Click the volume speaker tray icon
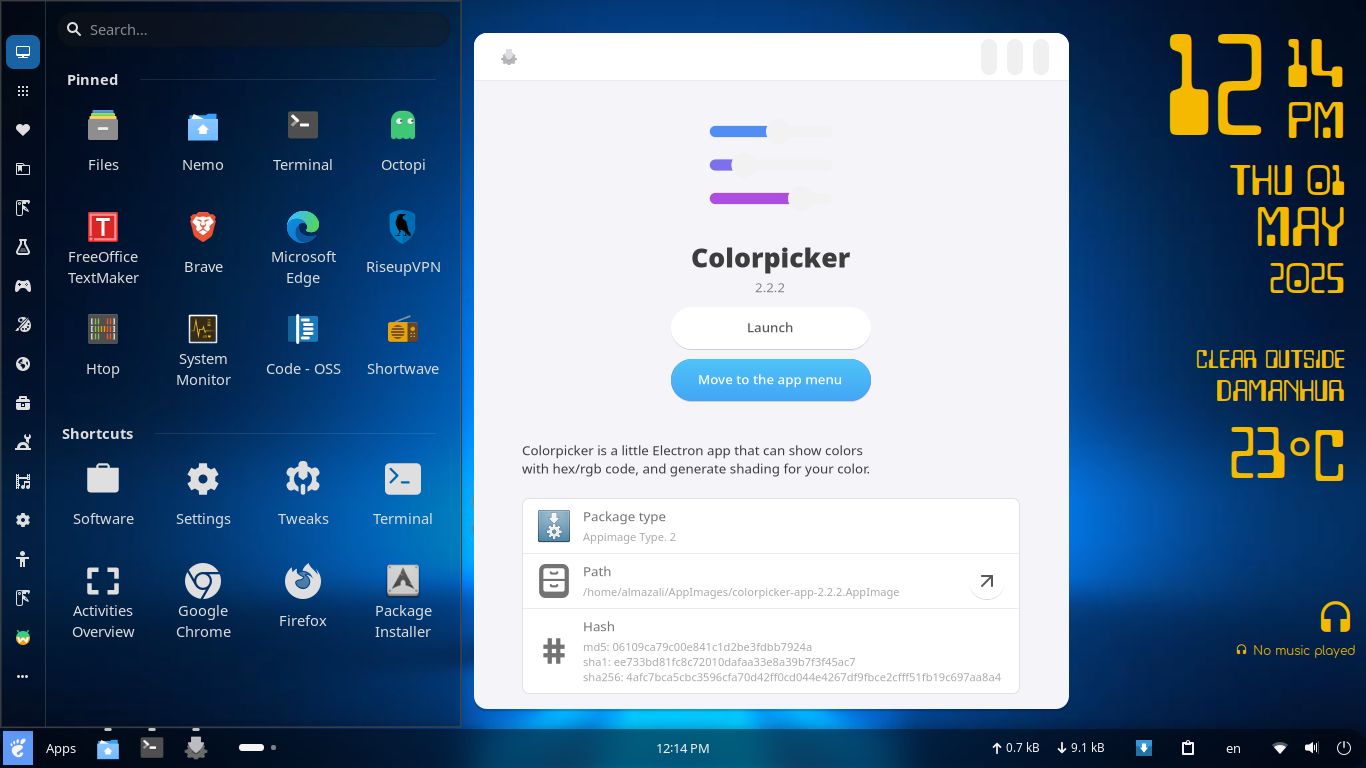This screenshot has height=768, width=1366. coord(1311,748)
